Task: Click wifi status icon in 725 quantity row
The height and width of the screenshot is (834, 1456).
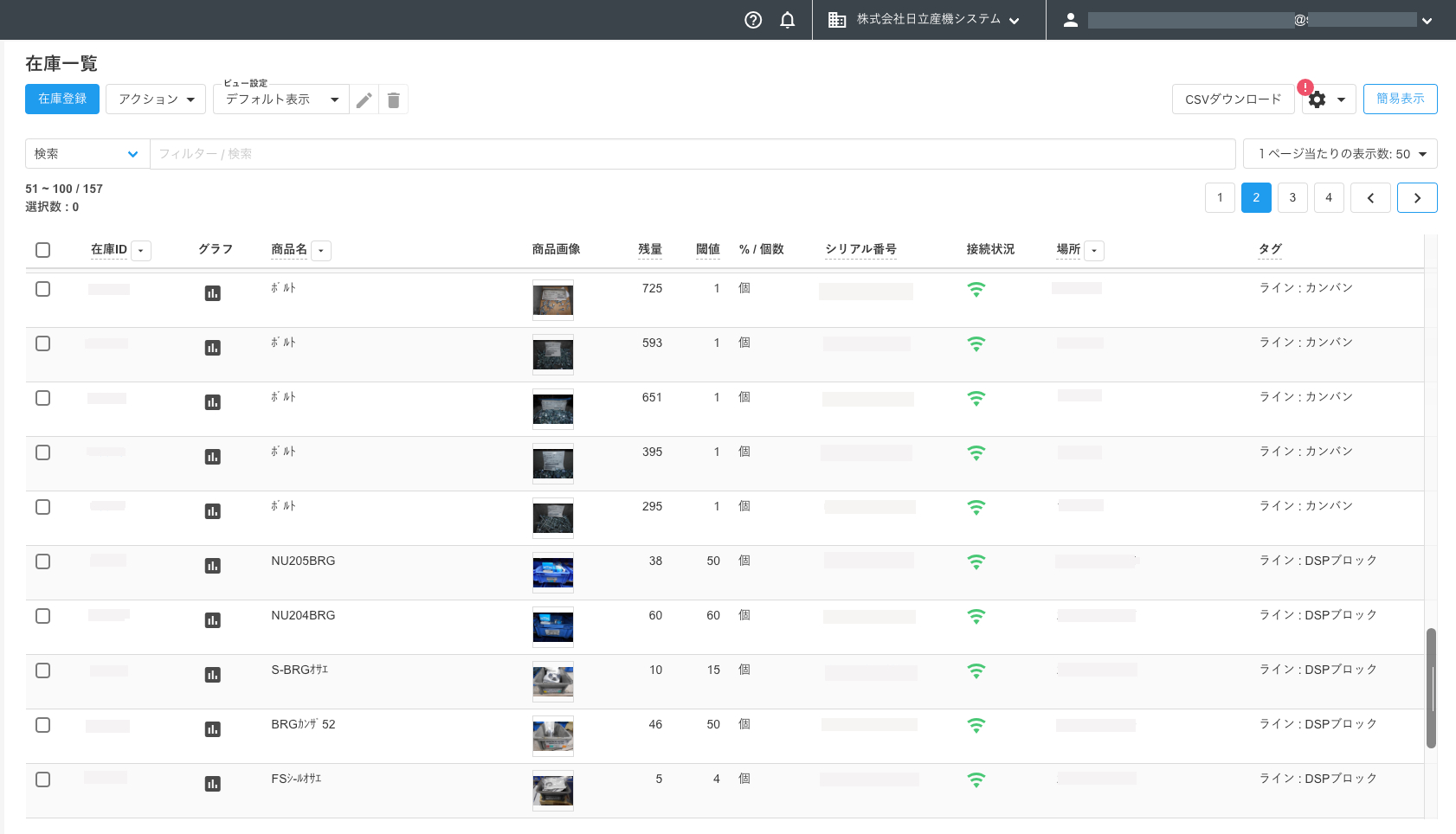Action: point(976,290)
